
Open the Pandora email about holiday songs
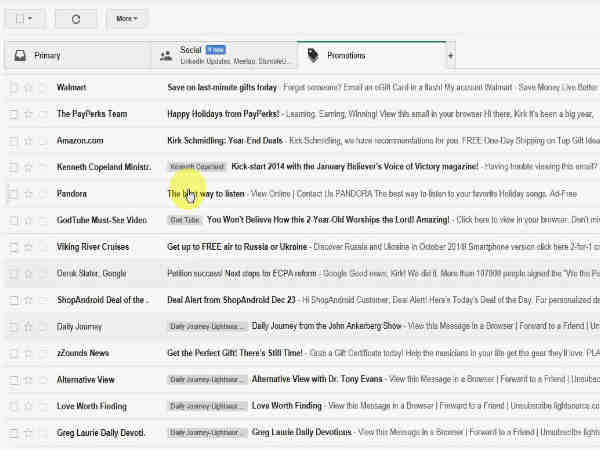point(300,194)
